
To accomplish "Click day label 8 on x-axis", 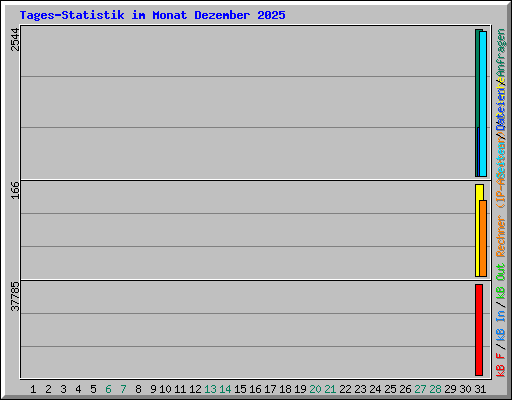I will tap(138, 389).
